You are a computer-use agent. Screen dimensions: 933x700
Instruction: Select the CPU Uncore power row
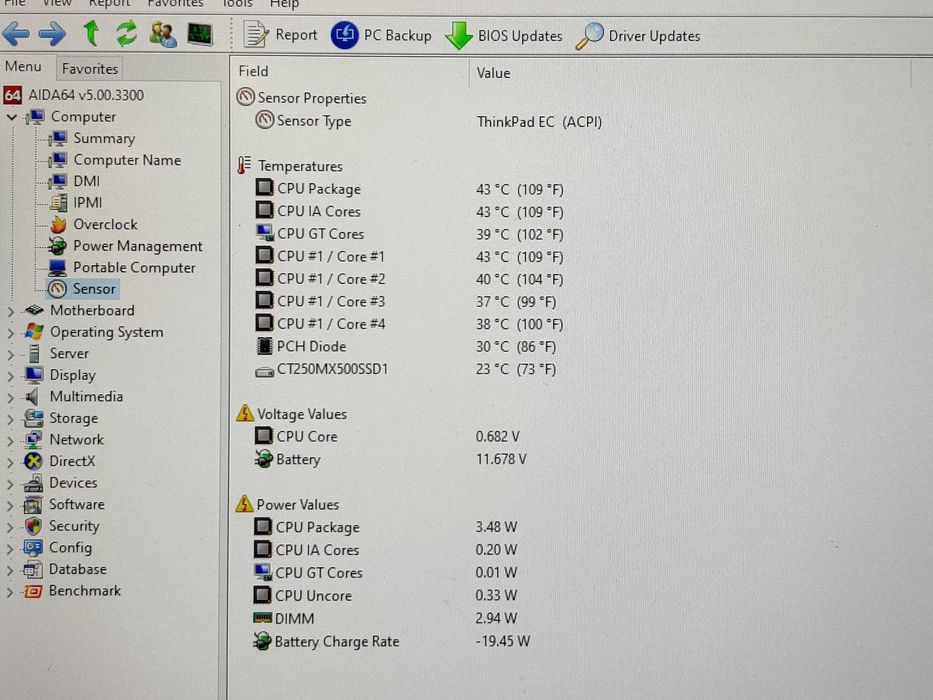click(386, 595)
